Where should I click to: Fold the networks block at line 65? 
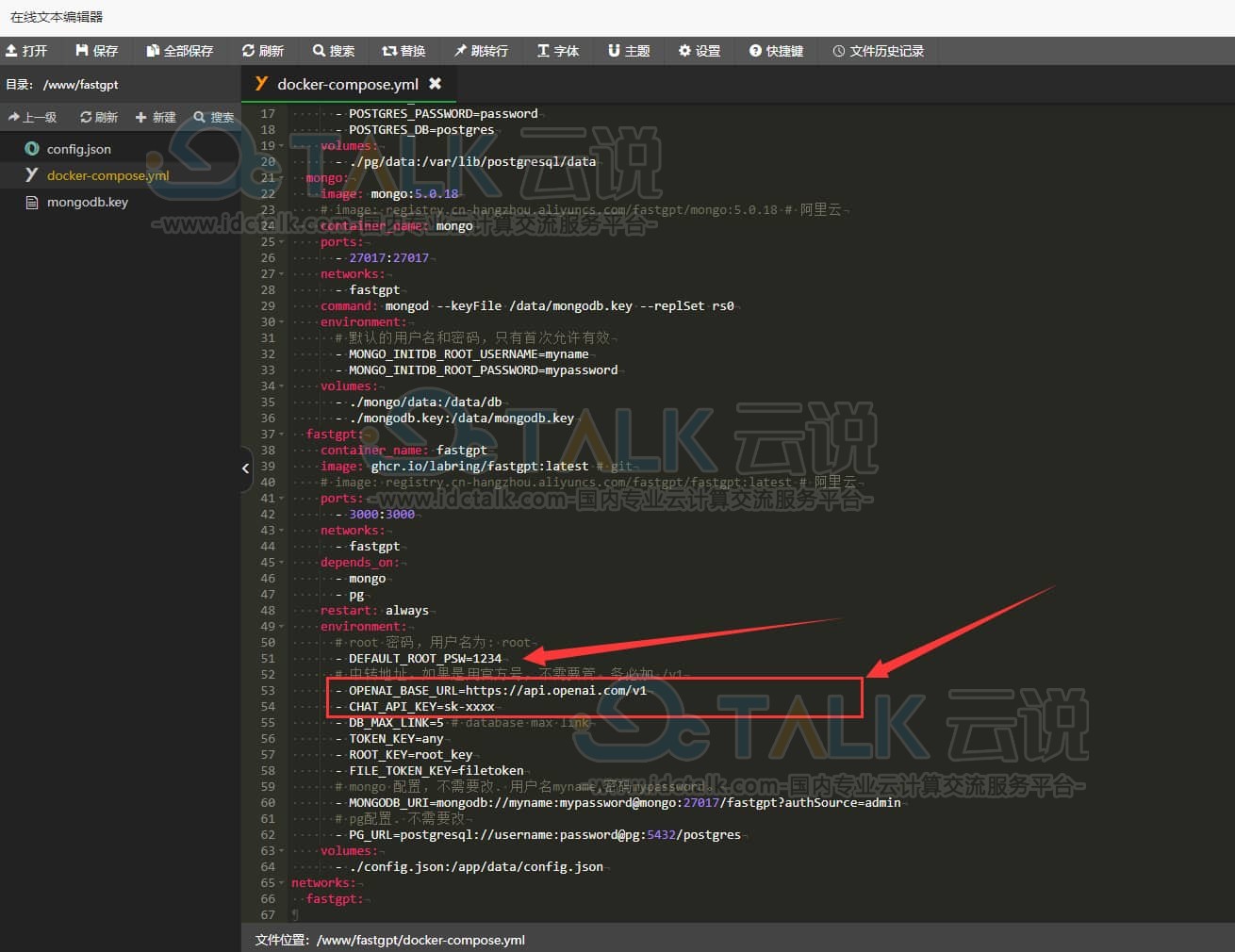(x=281, y=883)
